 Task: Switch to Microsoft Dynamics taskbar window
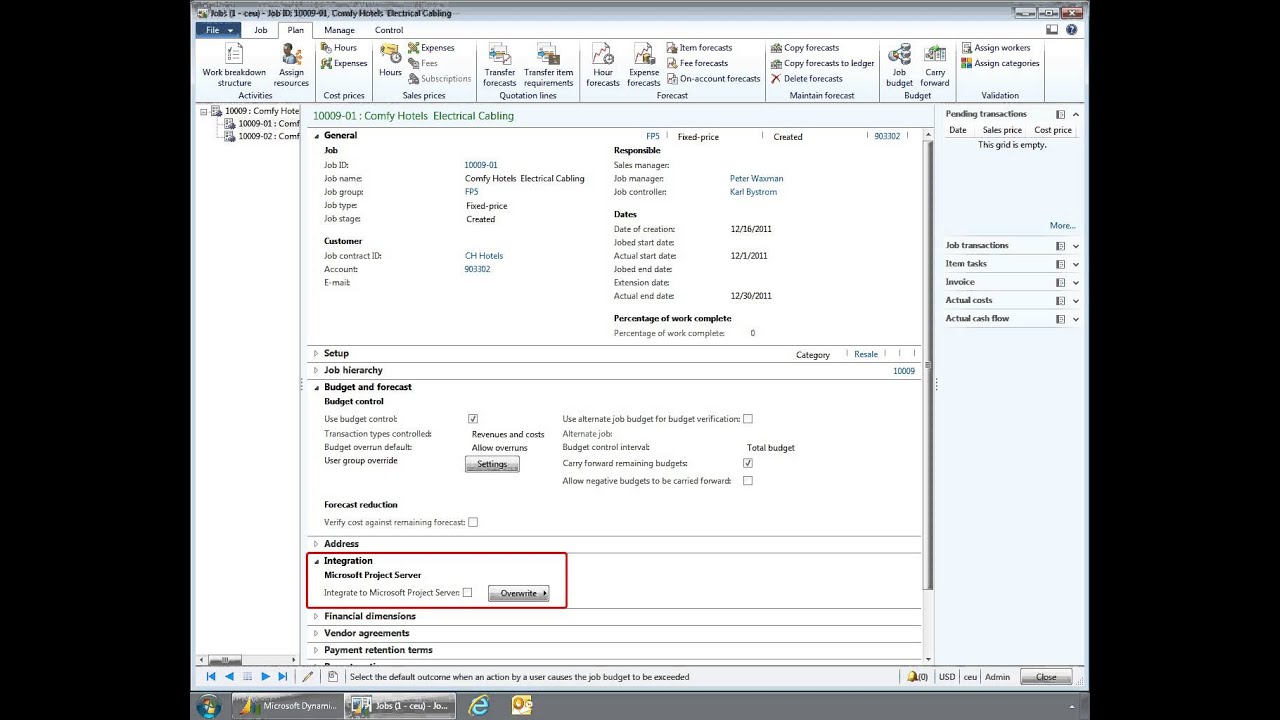tap(288, 706)
